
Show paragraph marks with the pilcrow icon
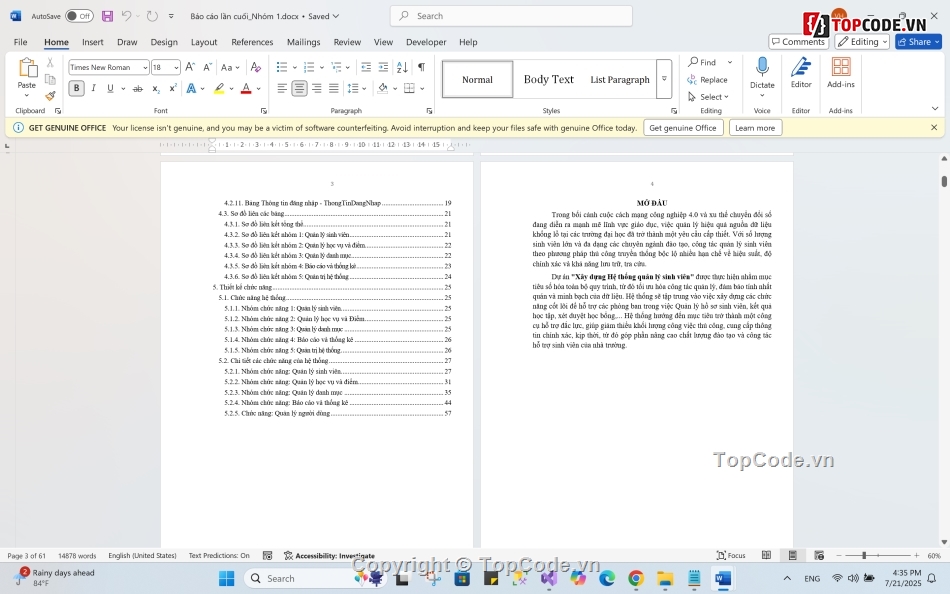(x=421, y=67)
